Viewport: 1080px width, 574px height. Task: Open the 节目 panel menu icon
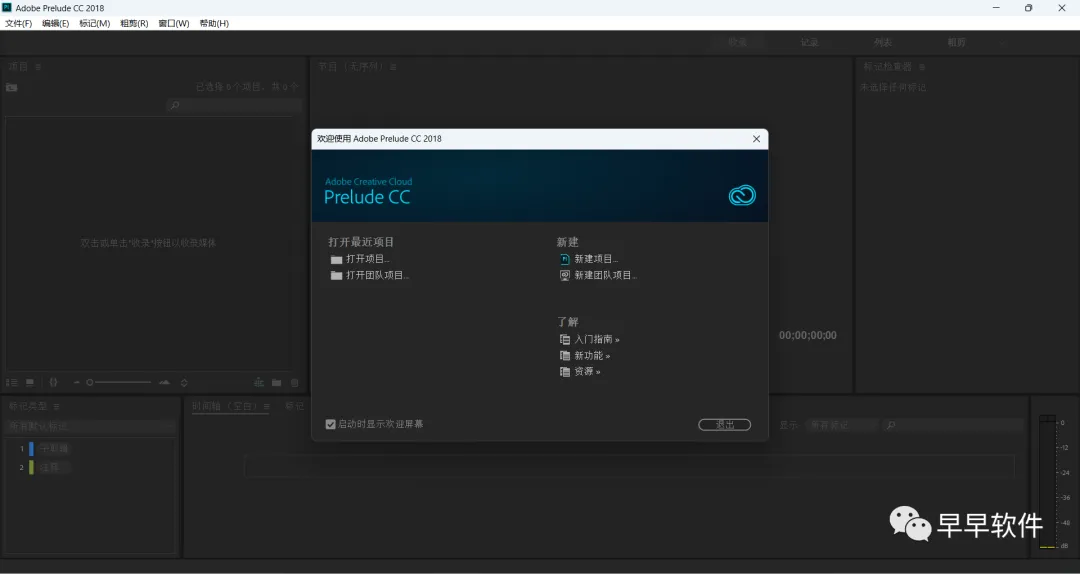pos(393,67)
